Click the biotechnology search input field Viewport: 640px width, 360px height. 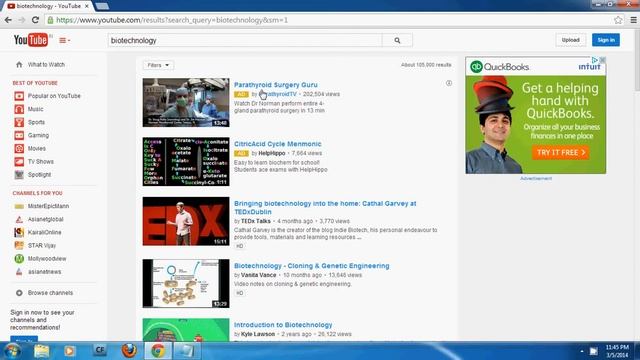245,40
